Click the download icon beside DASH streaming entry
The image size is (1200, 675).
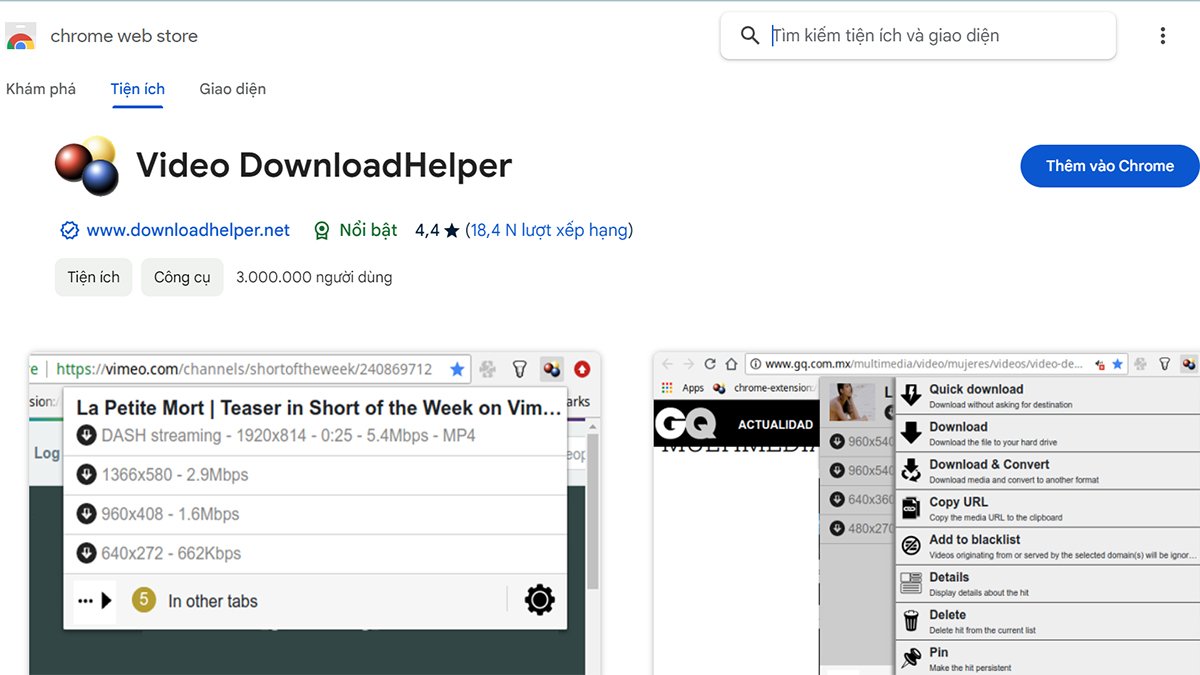click(x=87, y=435)
